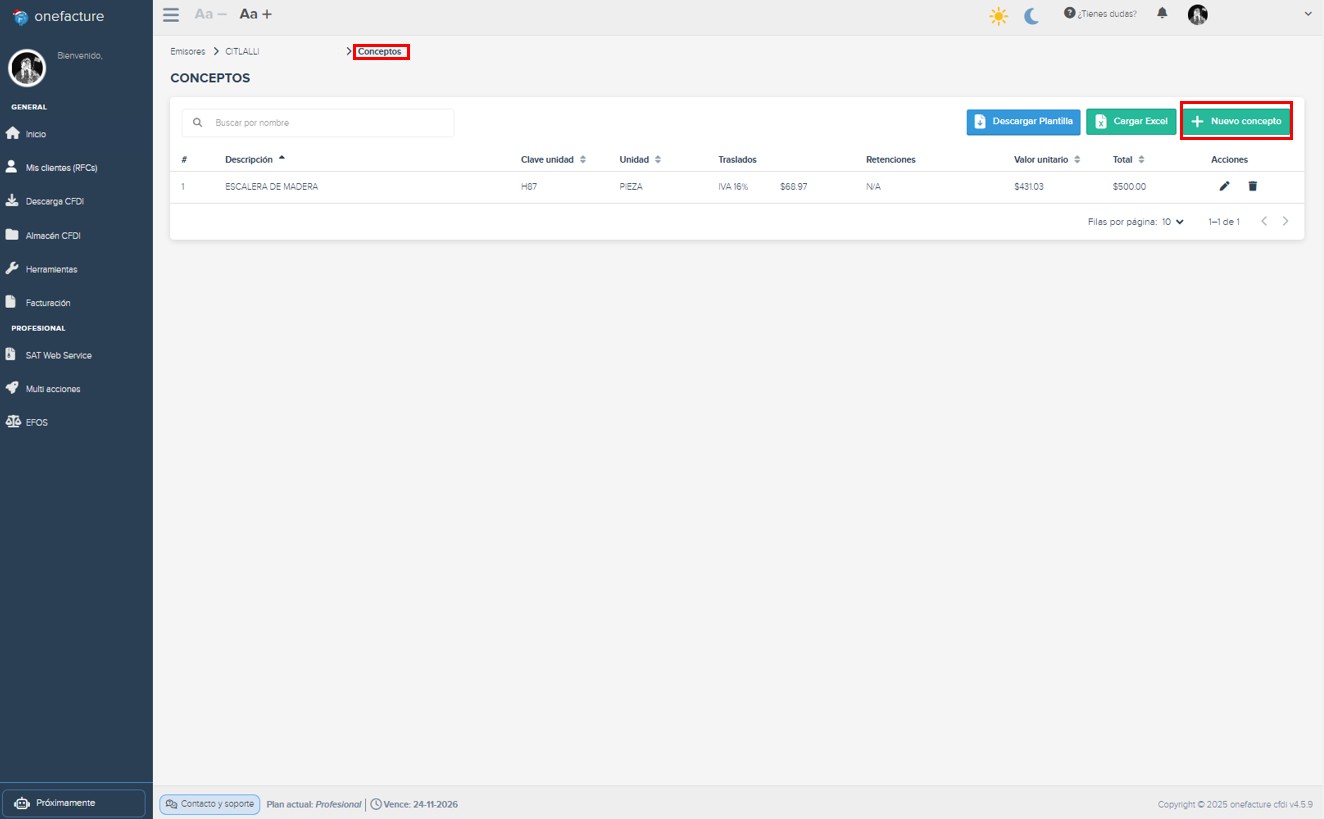Create a concept with Nuevo concepto button
Viewport: 1324px width, 819px height.
coord(1236,120)
